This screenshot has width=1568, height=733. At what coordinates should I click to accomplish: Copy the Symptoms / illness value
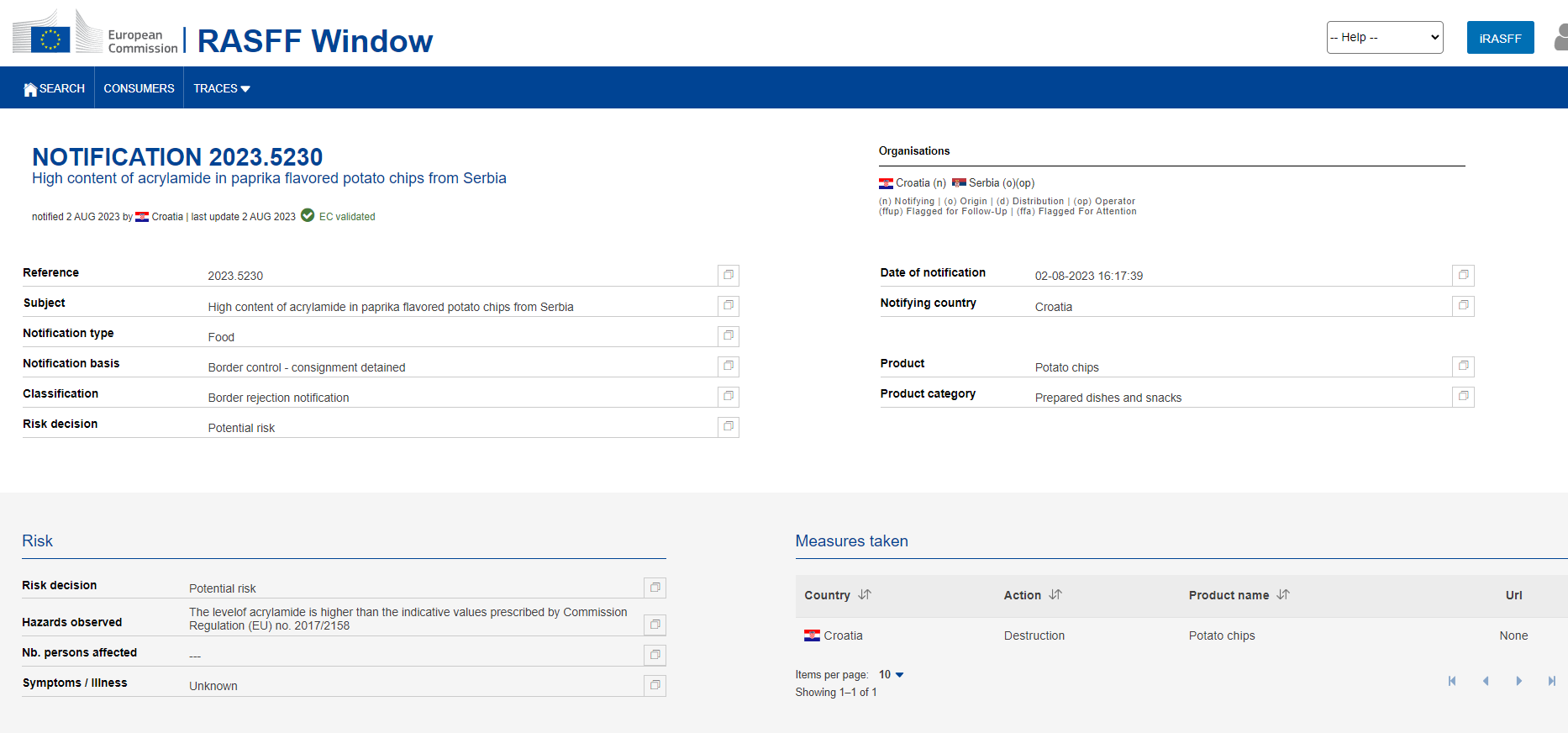pos(655,685)
